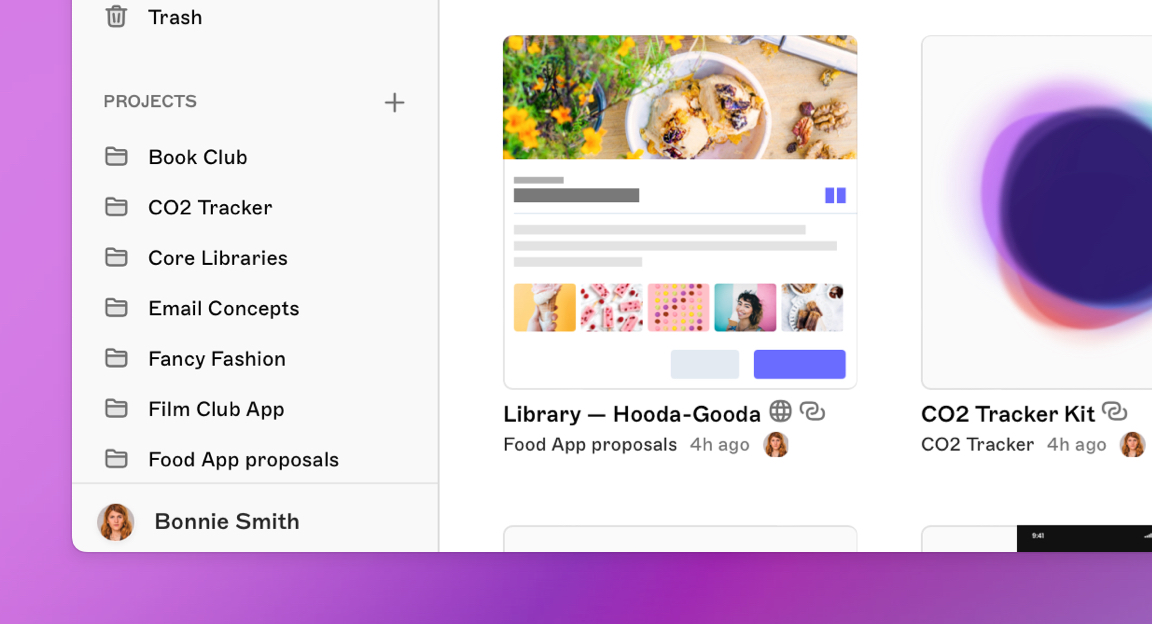Click the author avatar under CO2 Tracker Kit
Viewport: 1152px width, 624px height.
(1132, 444)
